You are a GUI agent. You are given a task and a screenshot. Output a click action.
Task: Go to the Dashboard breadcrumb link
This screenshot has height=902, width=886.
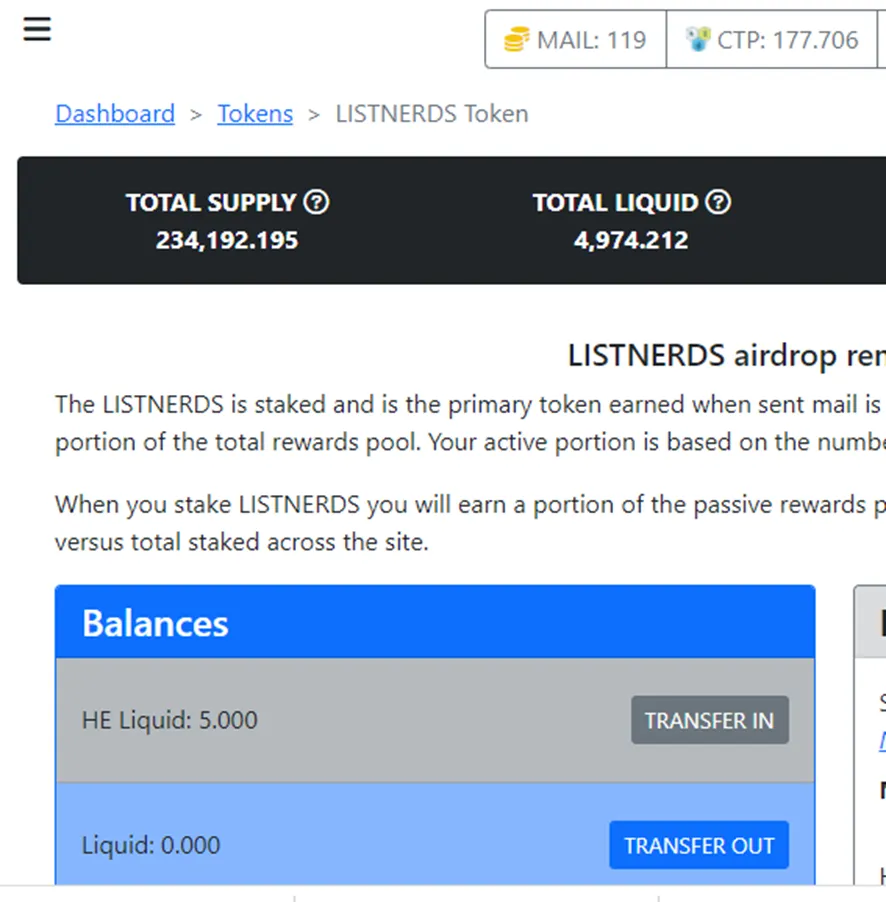tap(115, 113)
